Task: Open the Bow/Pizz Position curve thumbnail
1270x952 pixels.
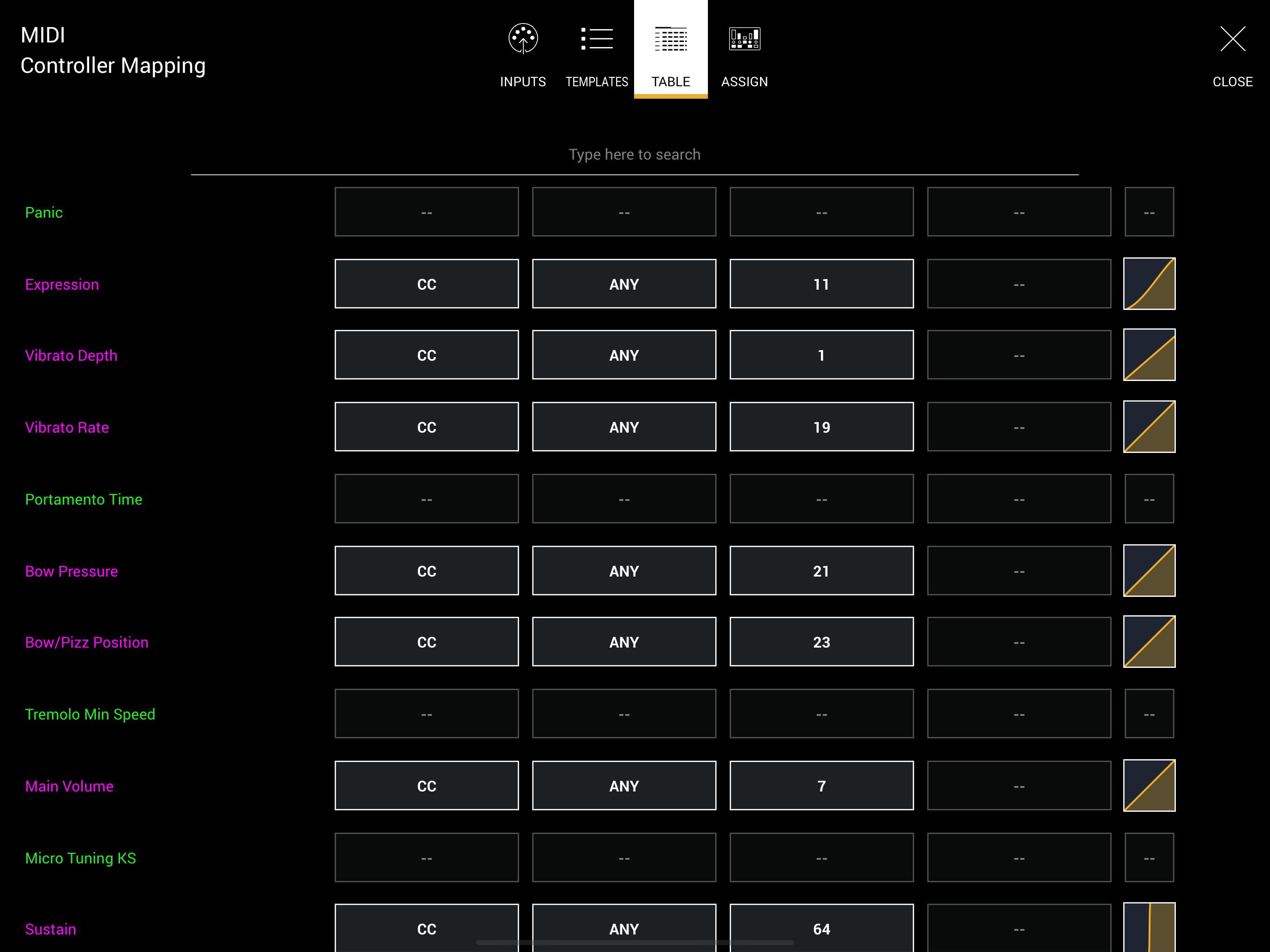Action: point(1149,642)
